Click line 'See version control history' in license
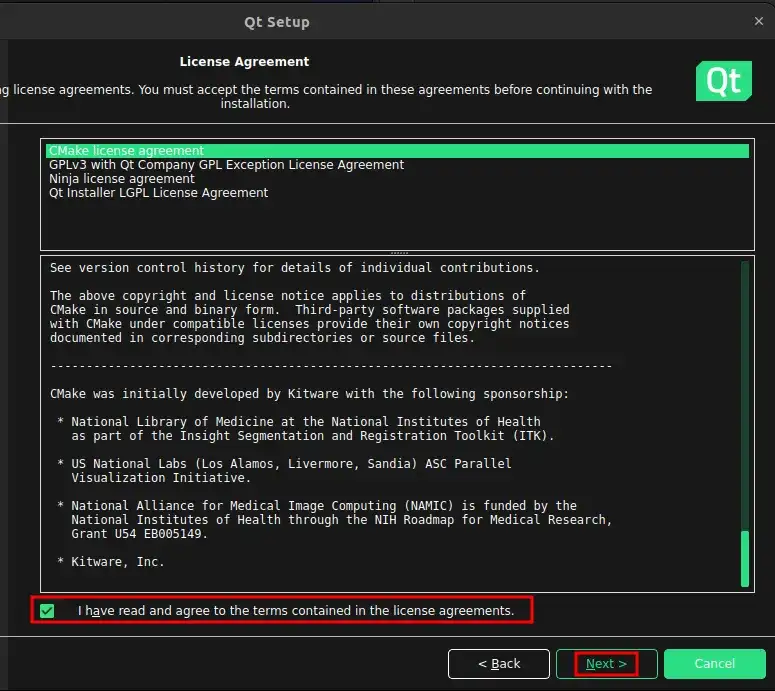Screen dimensions: 775x691 [x=295, y=268]
